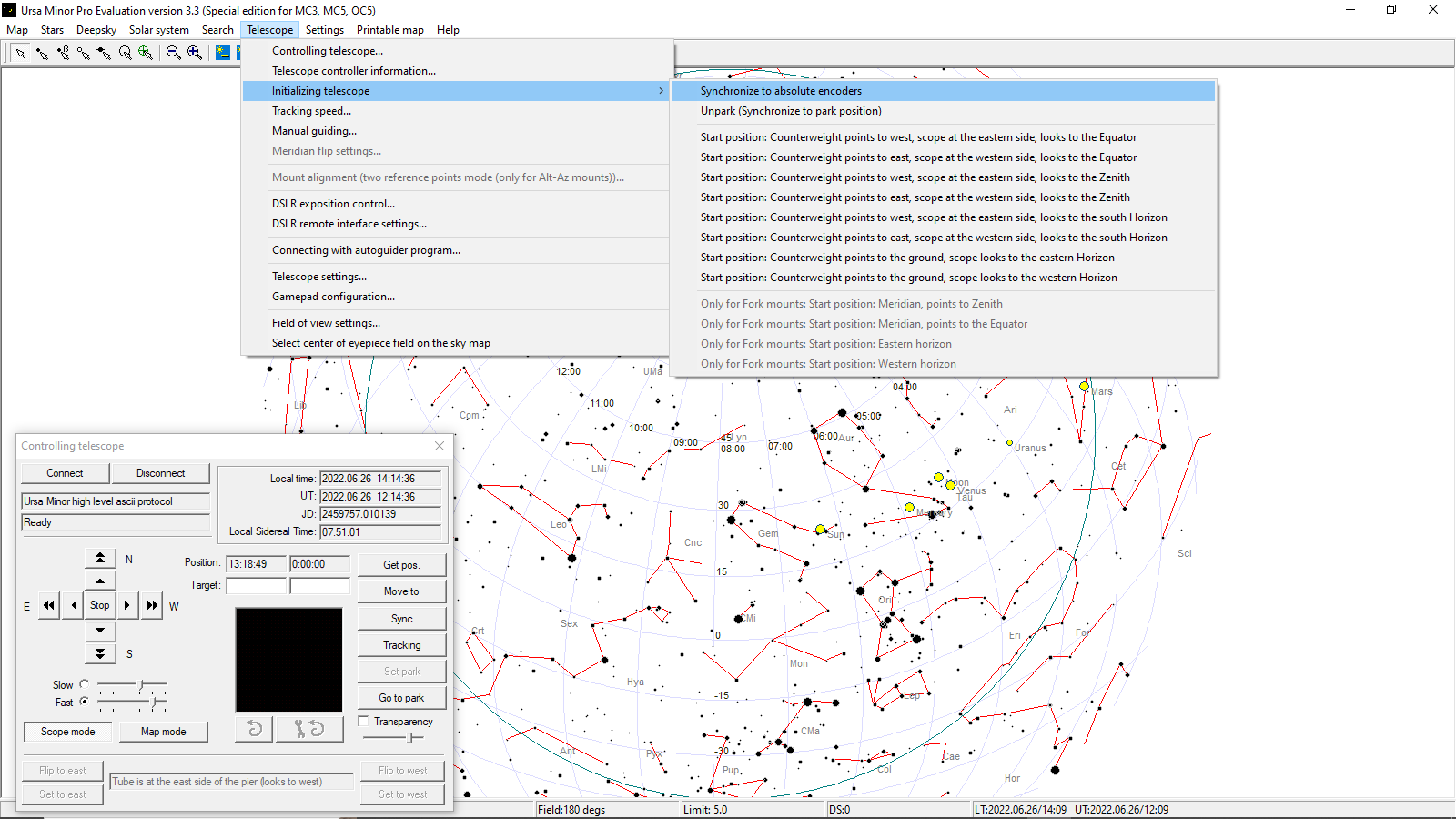Enable the Transparency checkbox
This screenshot has width=1456, height=819.
[364, 721]
